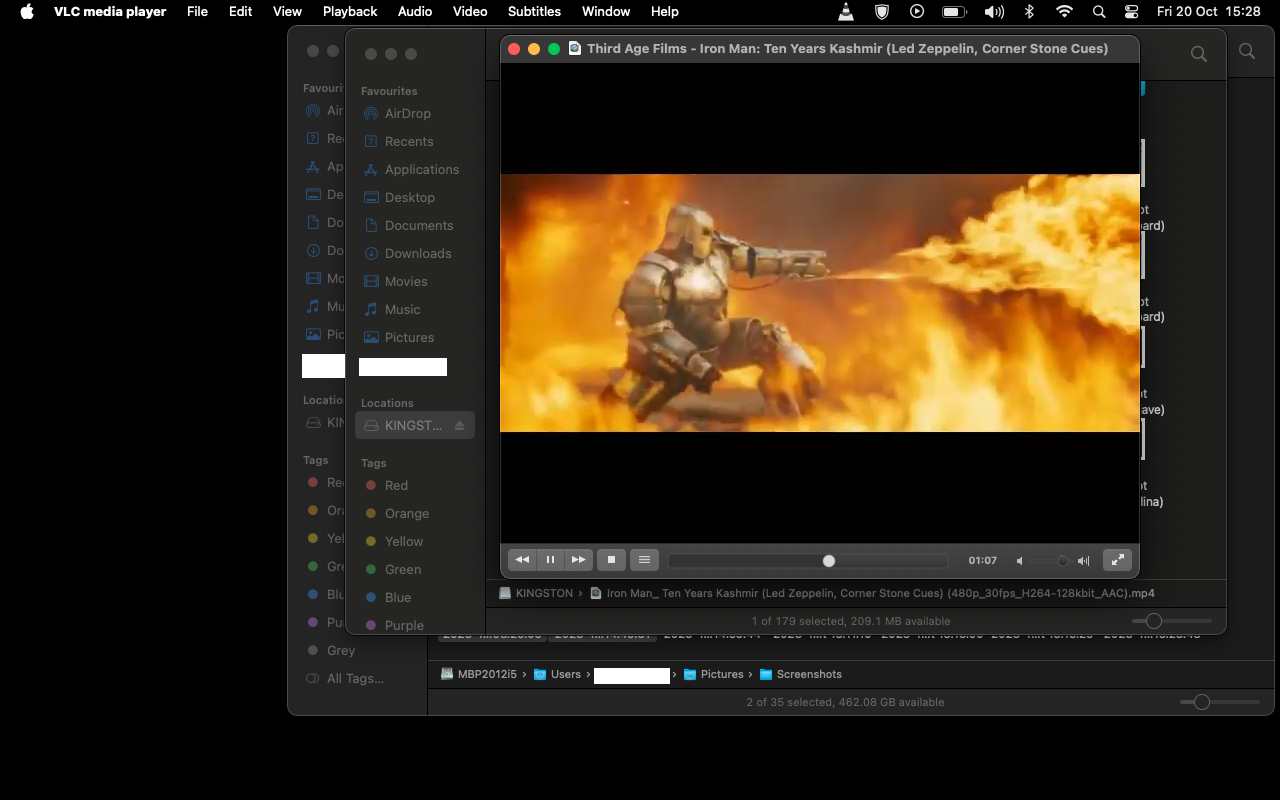Click the 01:07 elapsed time display
1280x800 pixels.
(982, 561)
